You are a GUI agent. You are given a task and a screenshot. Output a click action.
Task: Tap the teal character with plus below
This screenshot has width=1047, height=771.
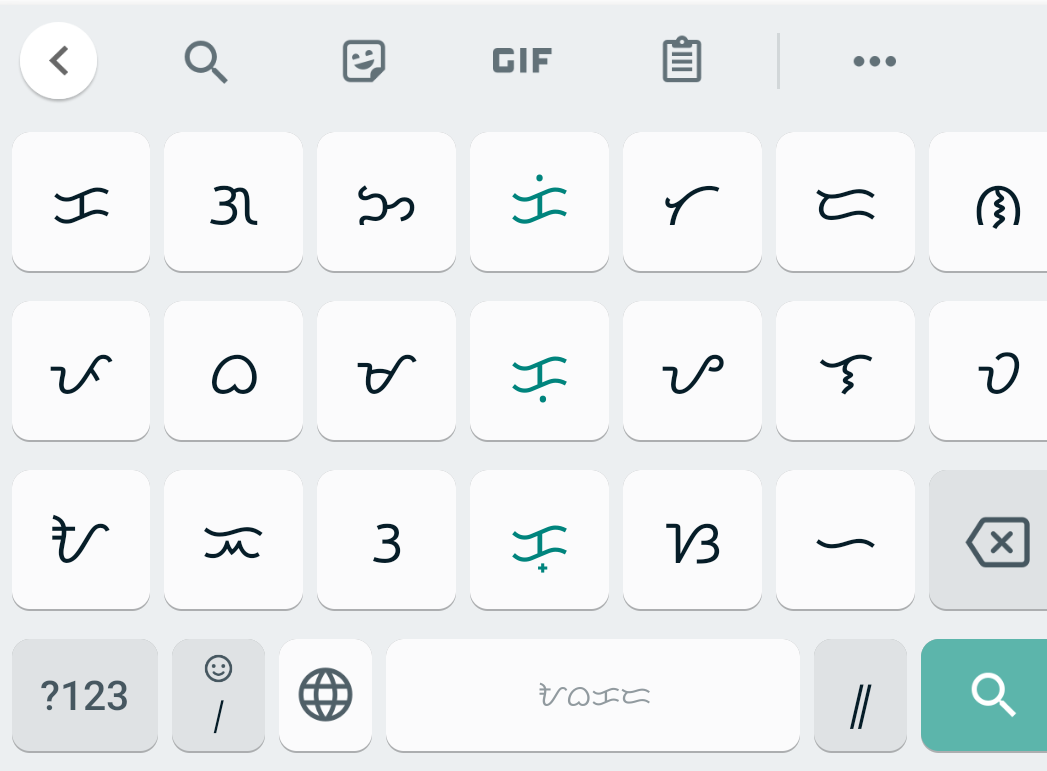540,540
